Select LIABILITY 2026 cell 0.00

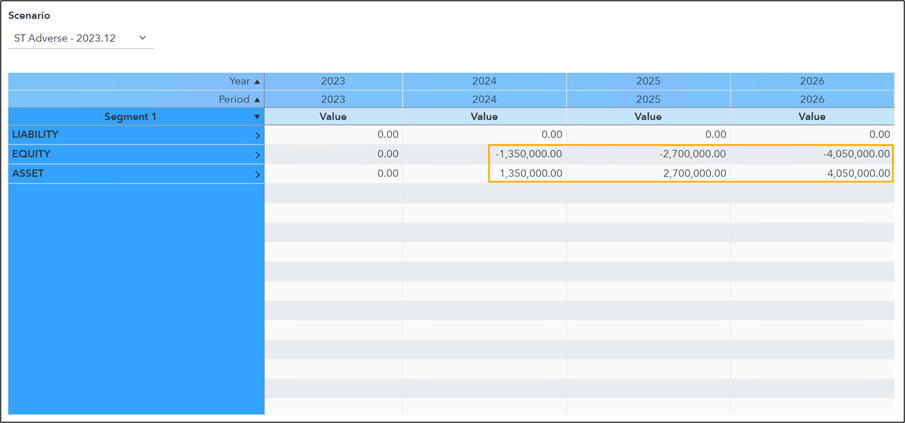[812, 134]
